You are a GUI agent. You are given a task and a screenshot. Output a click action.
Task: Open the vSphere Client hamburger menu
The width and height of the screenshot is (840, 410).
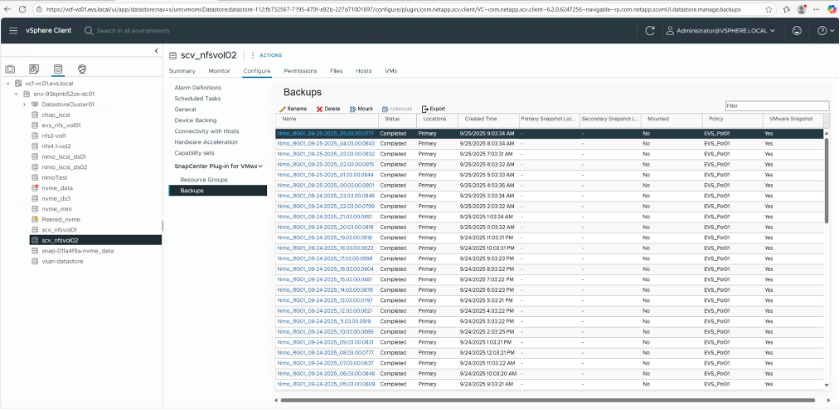click(x=14, y=31)
